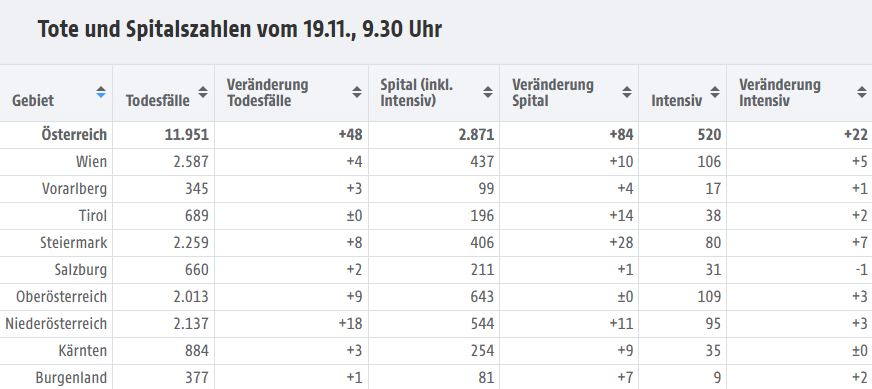Select the Österreich summary row
872x389 pixels.
tap(436, 135)
